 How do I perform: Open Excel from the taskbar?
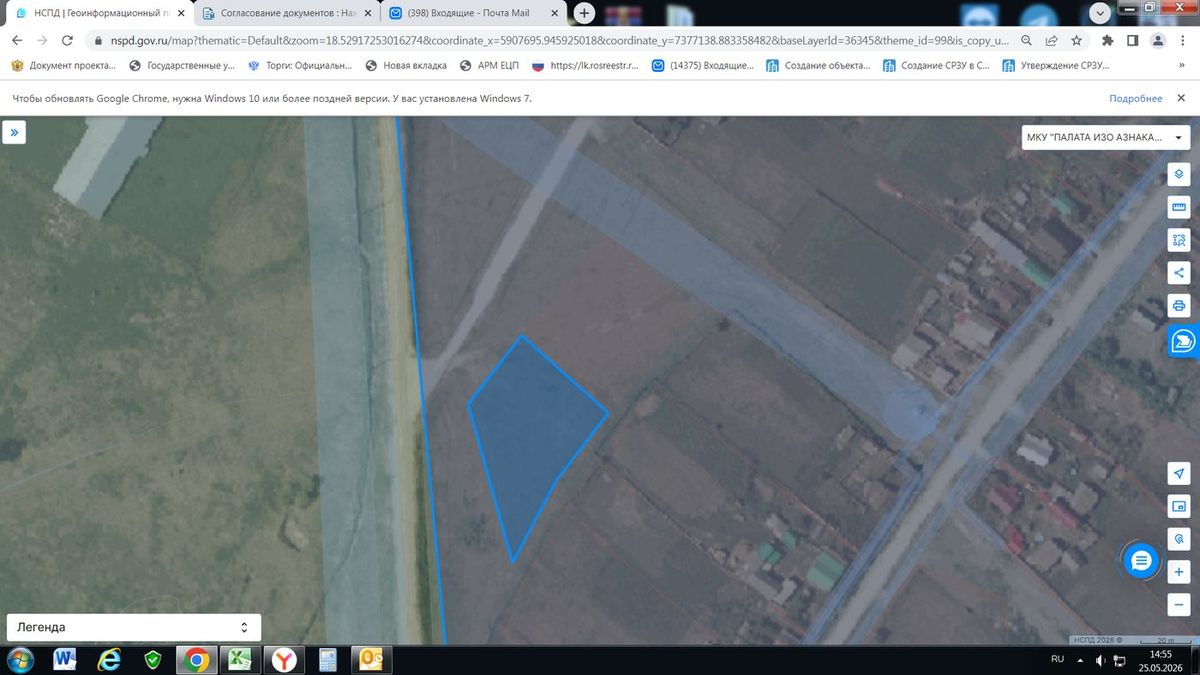[240, 660]
